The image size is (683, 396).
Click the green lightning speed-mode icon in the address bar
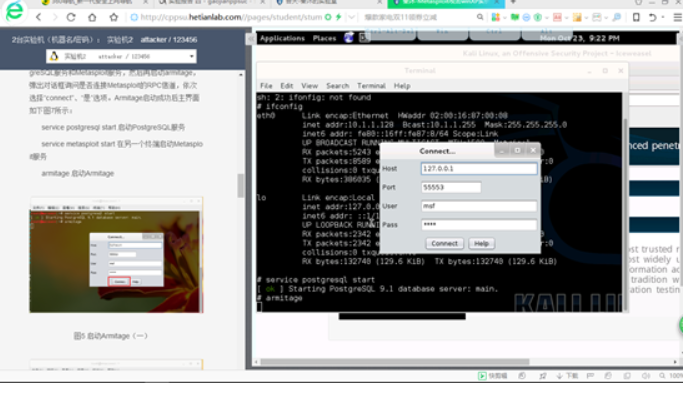click(338, 17)
